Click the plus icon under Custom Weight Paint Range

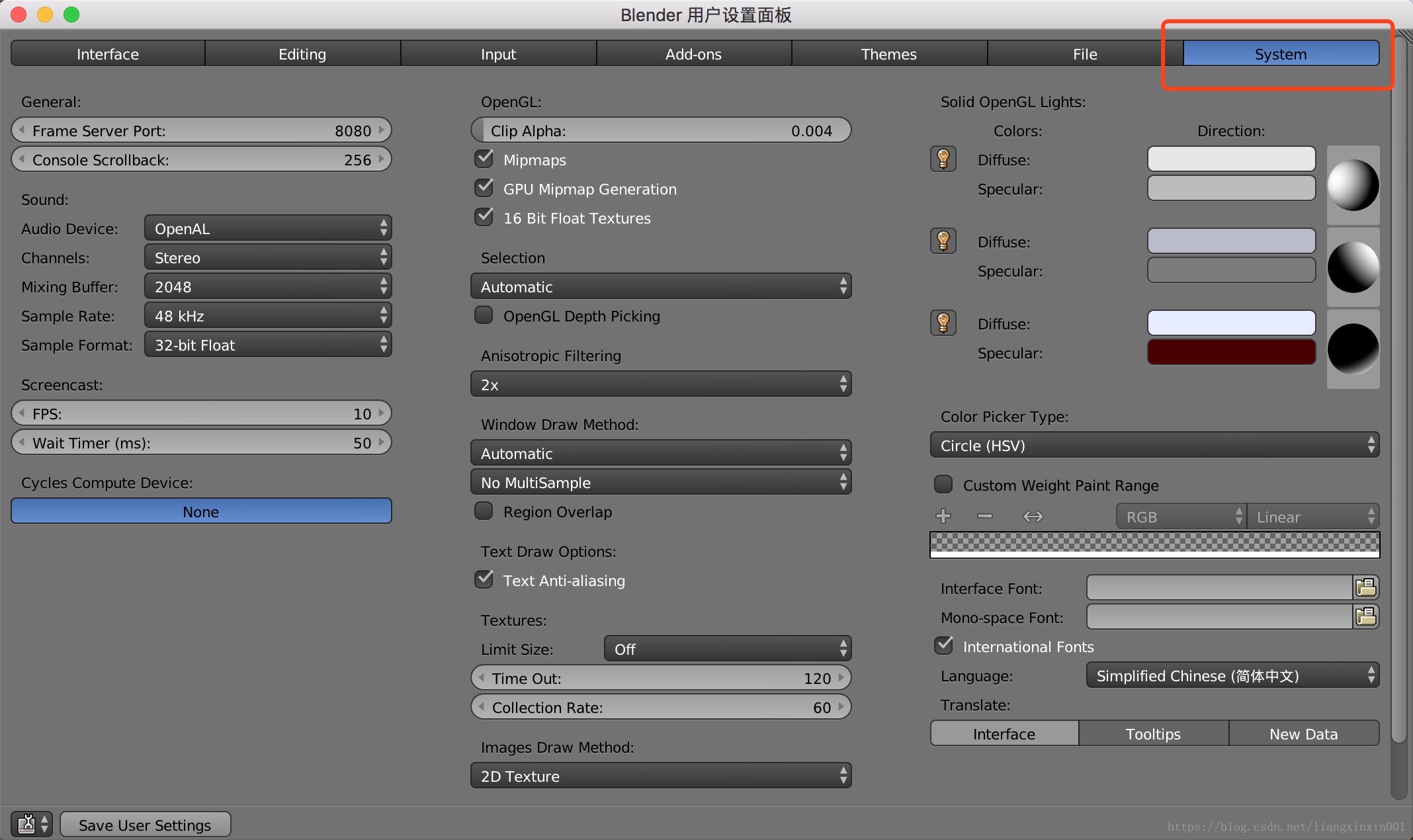pos(943,516)
